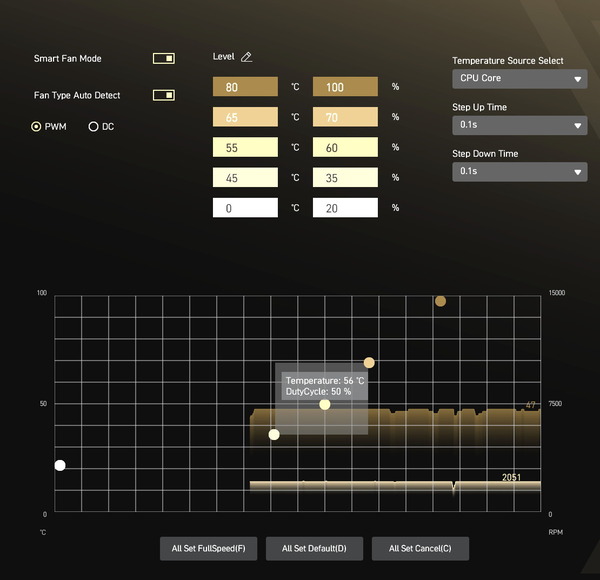Click All Set FullSpeed(F) button
The image size is (600, 580).
click(x=209, y=549)
